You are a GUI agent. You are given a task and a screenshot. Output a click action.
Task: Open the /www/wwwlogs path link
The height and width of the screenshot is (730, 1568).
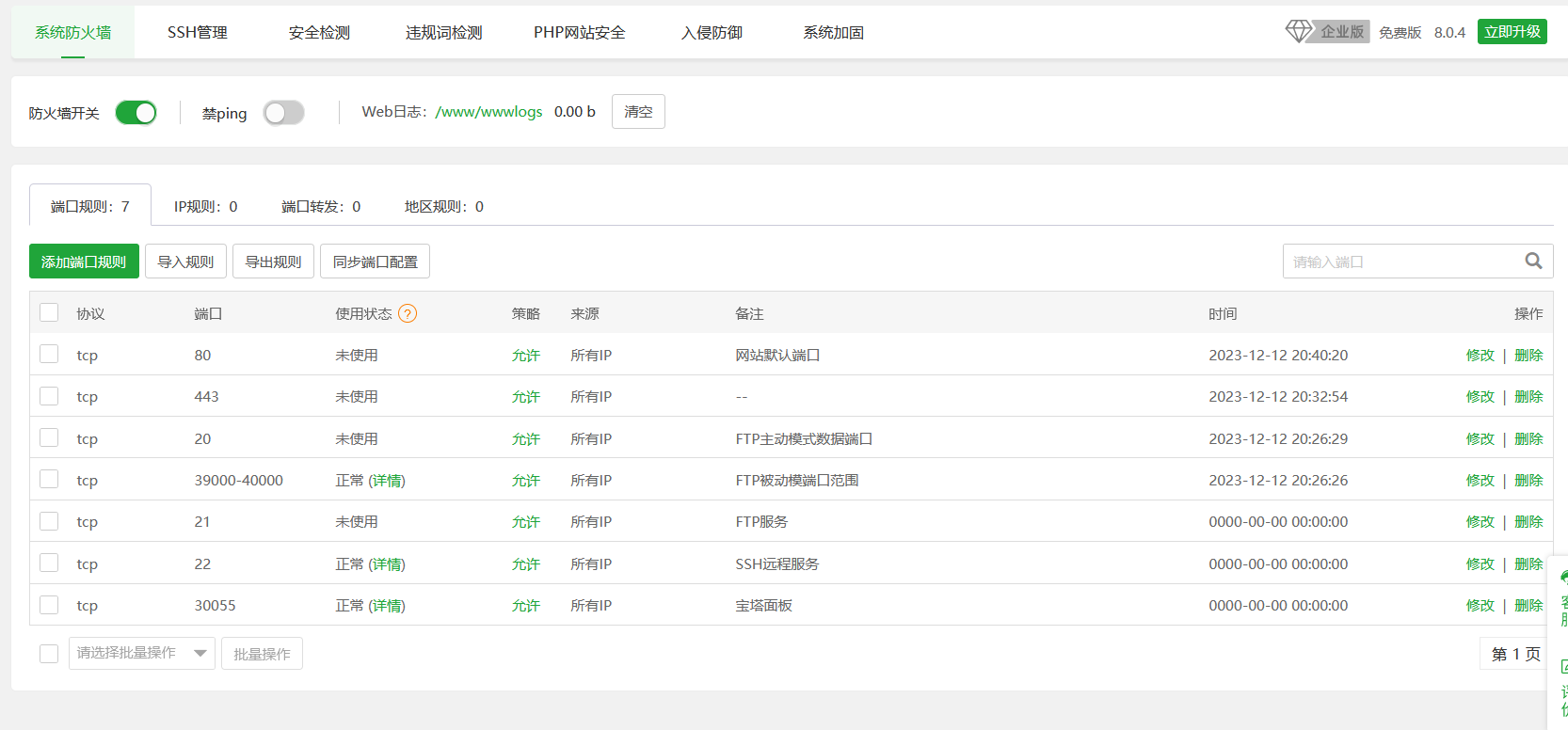point(488,112)
